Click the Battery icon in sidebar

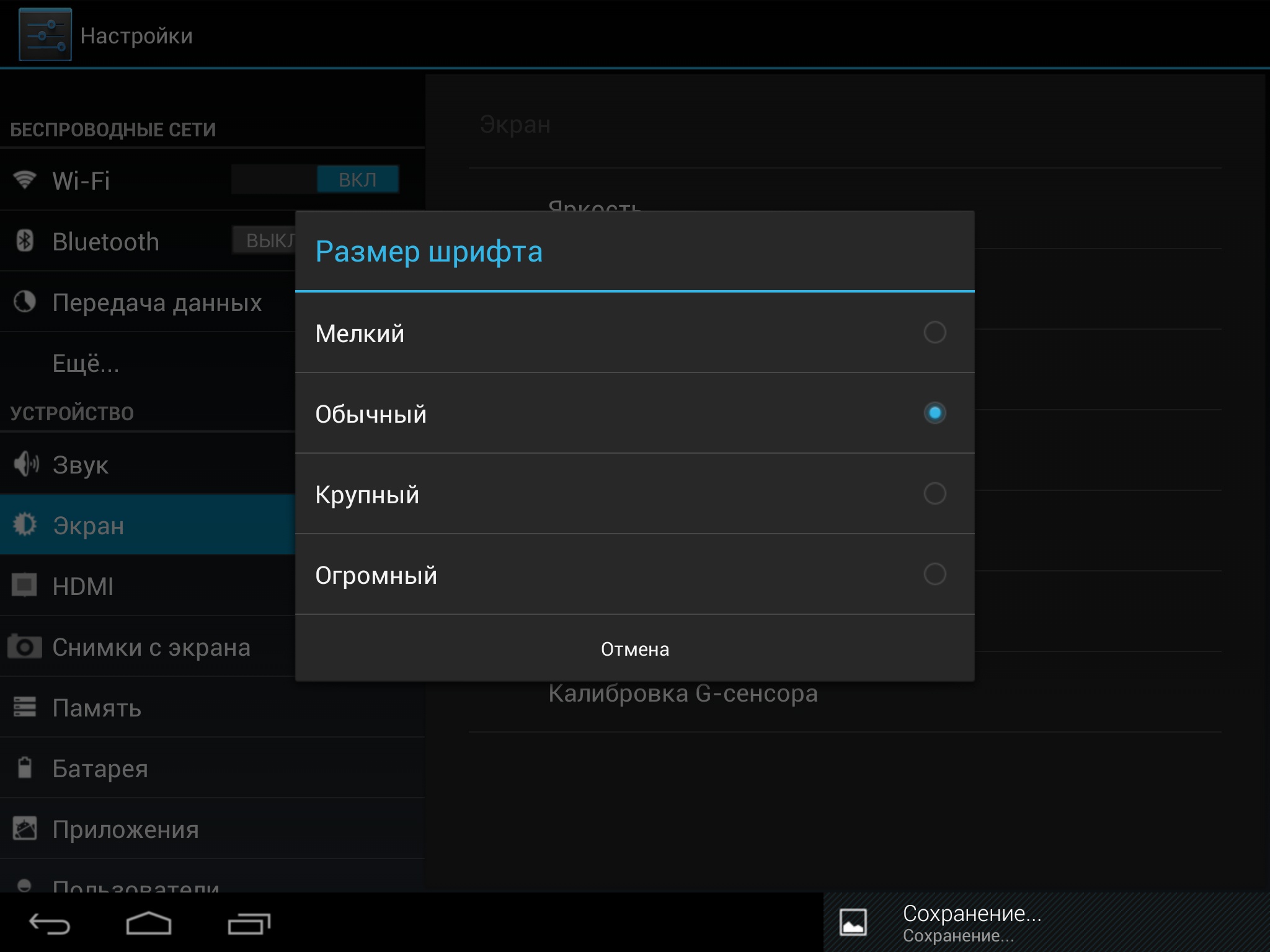(x=25, y=768)
